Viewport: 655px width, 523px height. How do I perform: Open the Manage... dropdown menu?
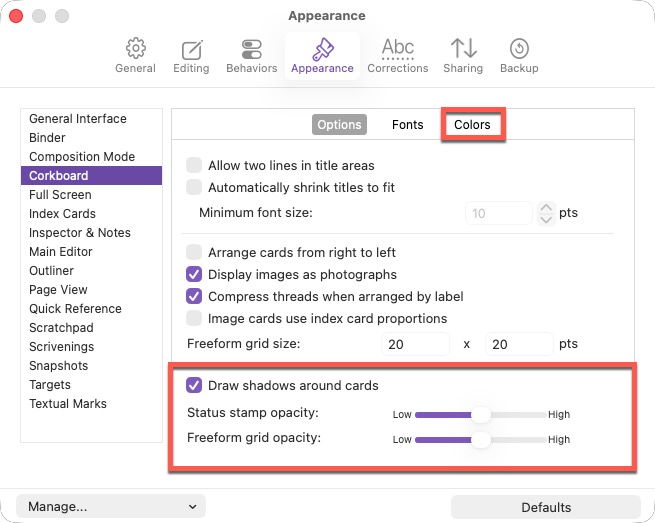(x=111, y=507)
